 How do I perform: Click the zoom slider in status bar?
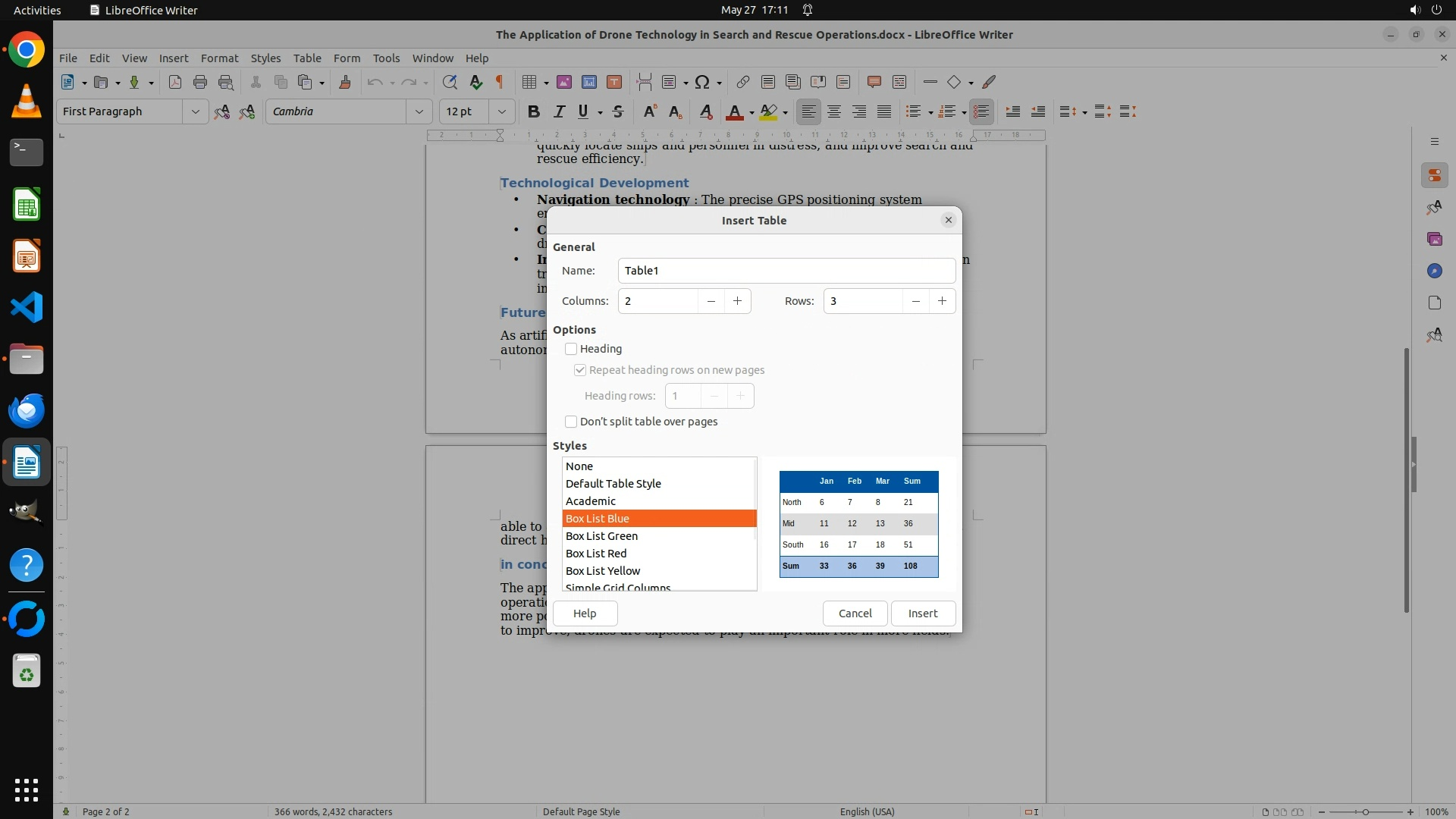click(x=1365, y=811)
